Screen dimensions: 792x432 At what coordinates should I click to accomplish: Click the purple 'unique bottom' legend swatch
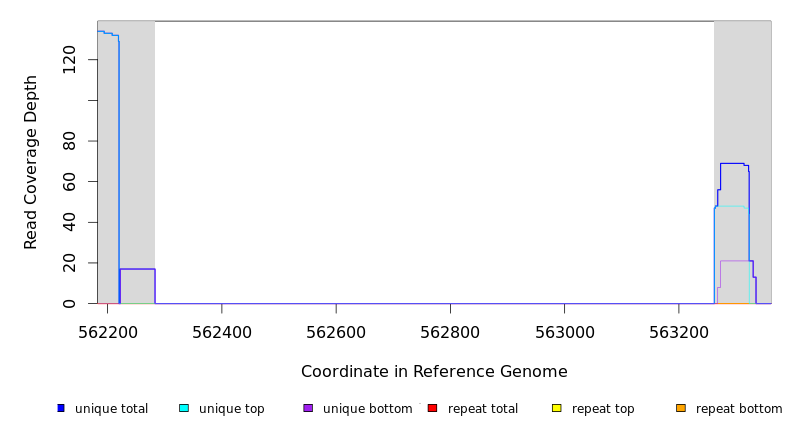click(308, 408)
